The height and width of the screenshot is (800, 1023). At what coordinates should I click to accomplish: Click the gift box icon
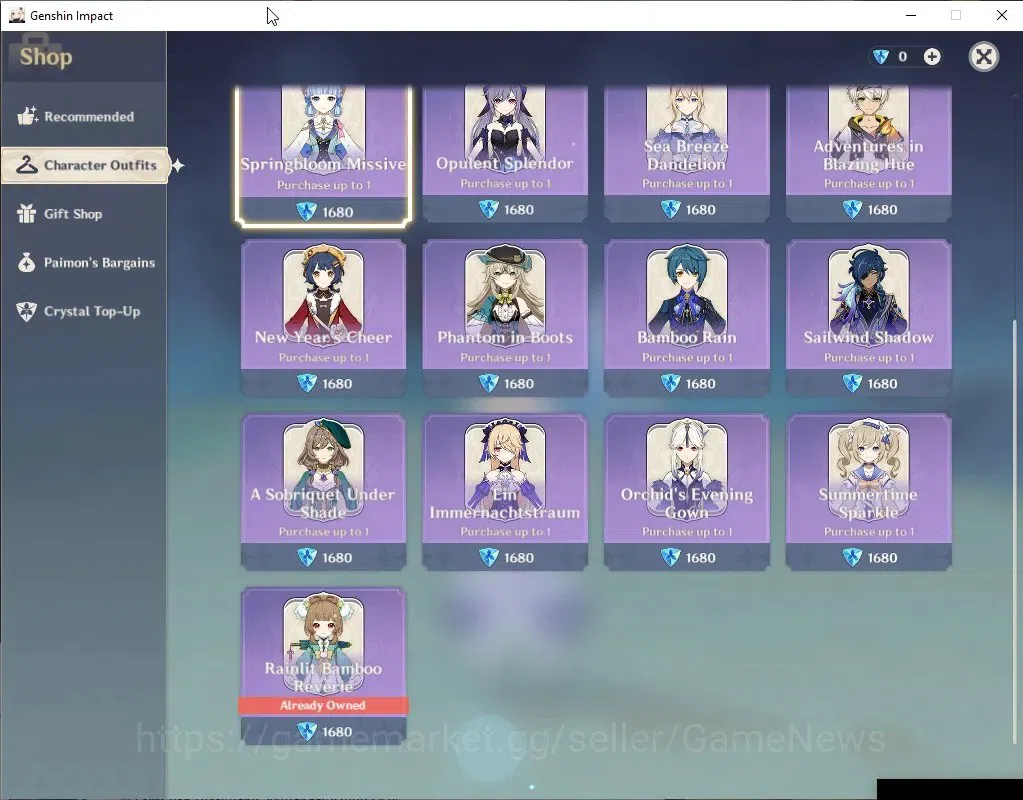click(x=27, y=213)
